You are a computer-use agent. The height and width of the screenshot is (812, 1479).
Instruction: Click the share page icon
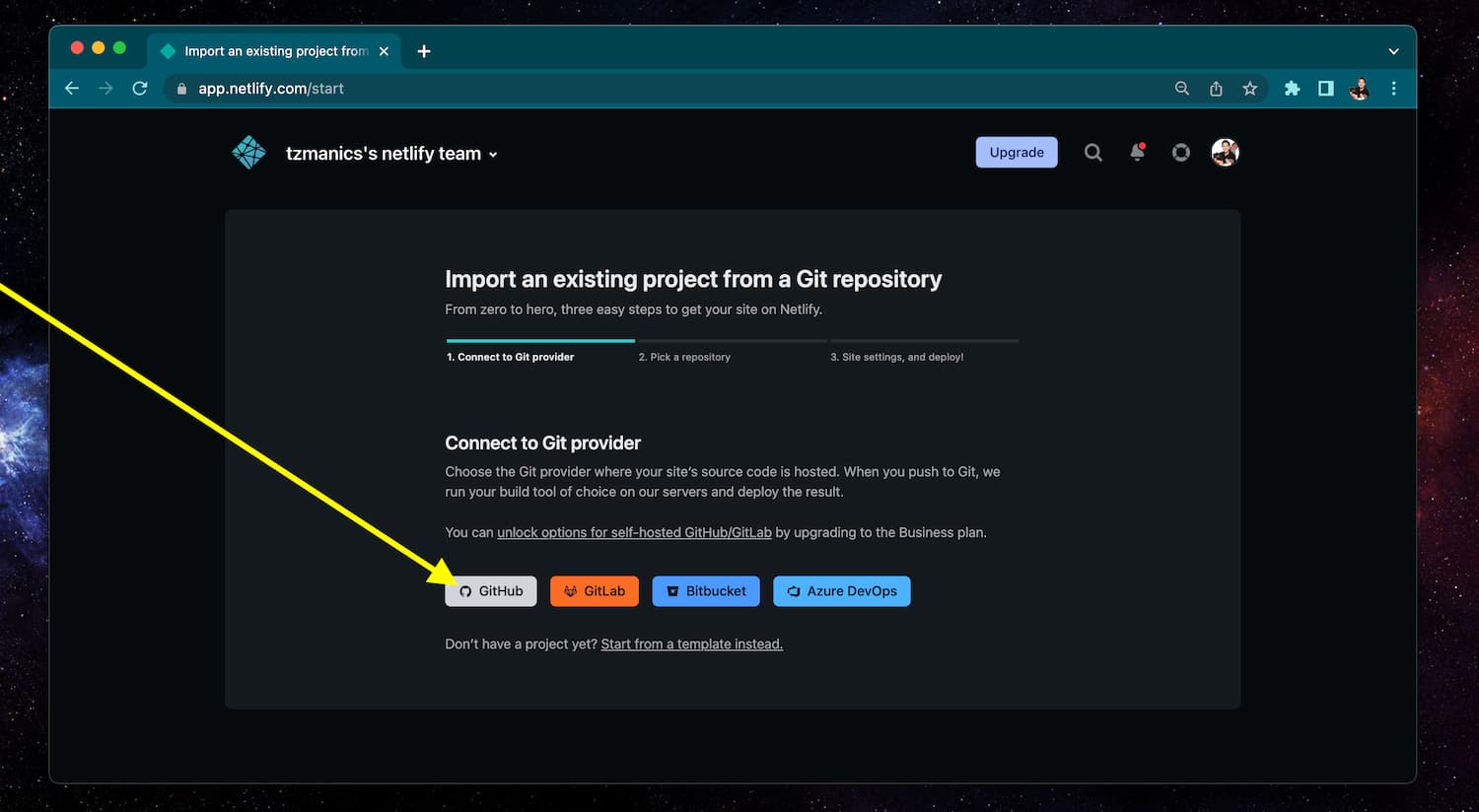[1216, 89]
